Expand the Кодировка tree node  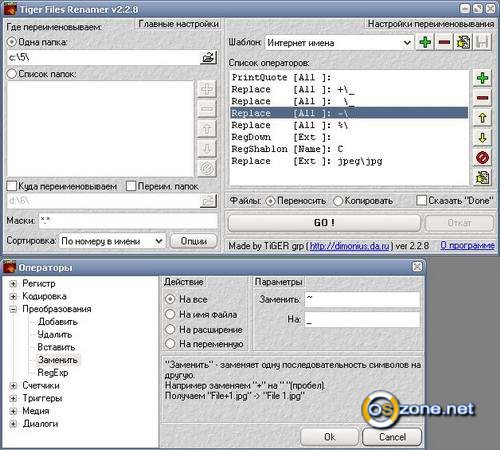coord(13,296)
